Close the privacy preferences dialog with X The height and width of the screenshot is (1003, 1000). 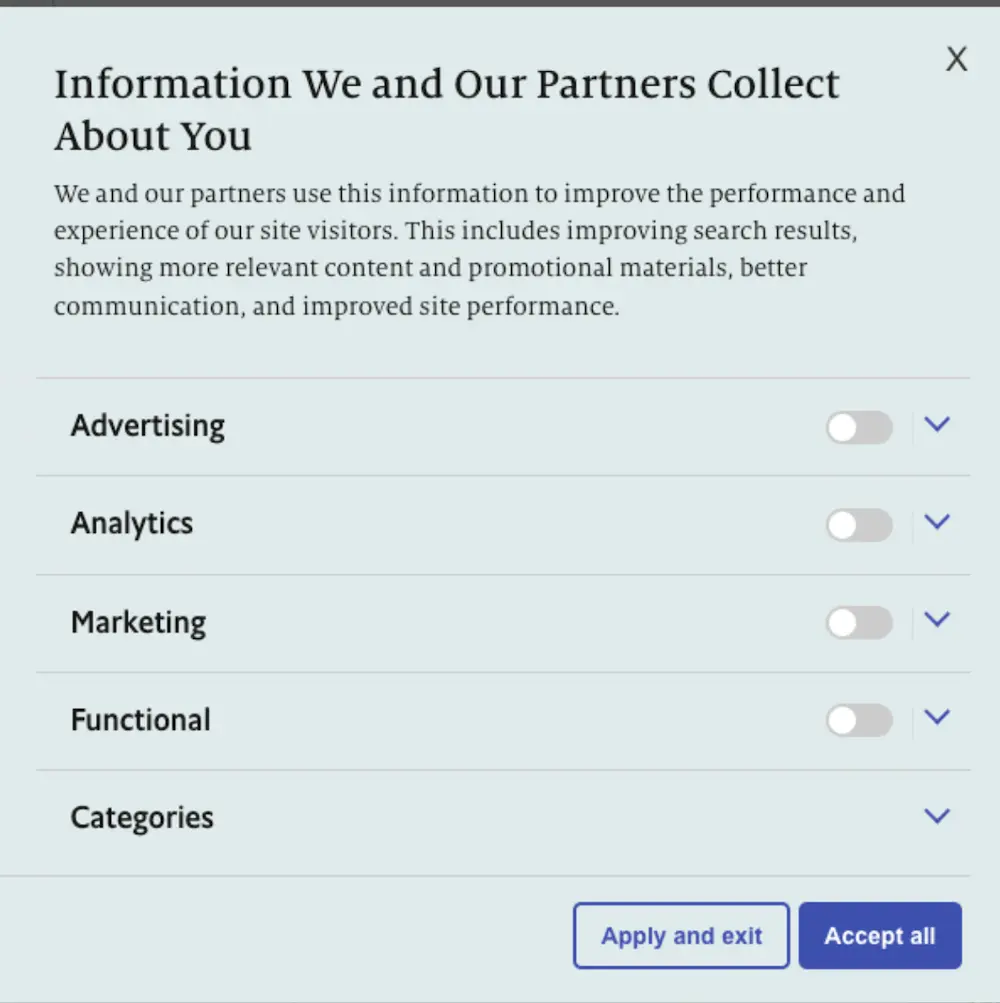pyautogui.click(x=957, y=60)
